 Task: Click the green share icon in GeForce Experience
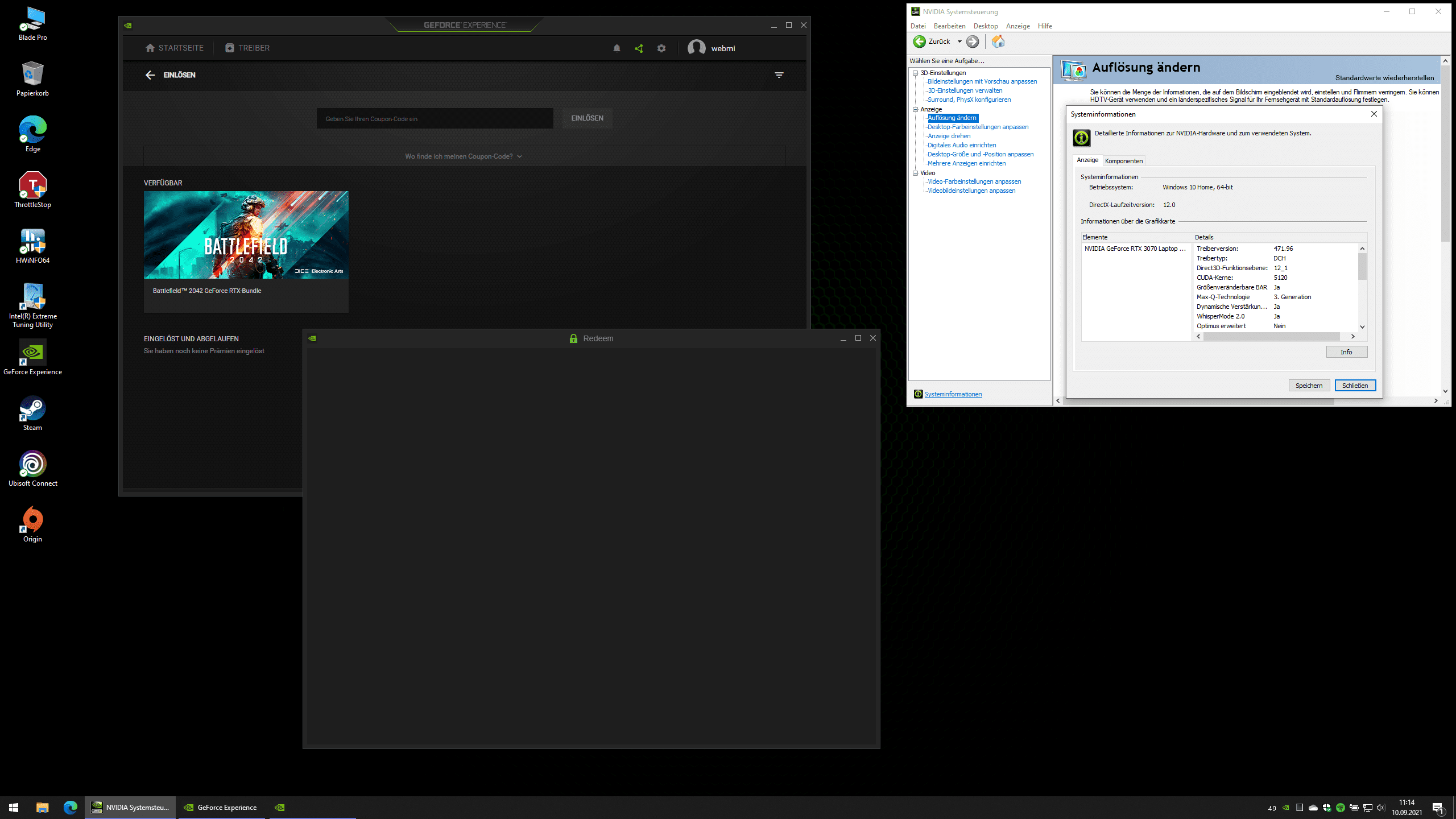[x=639, y=48]
